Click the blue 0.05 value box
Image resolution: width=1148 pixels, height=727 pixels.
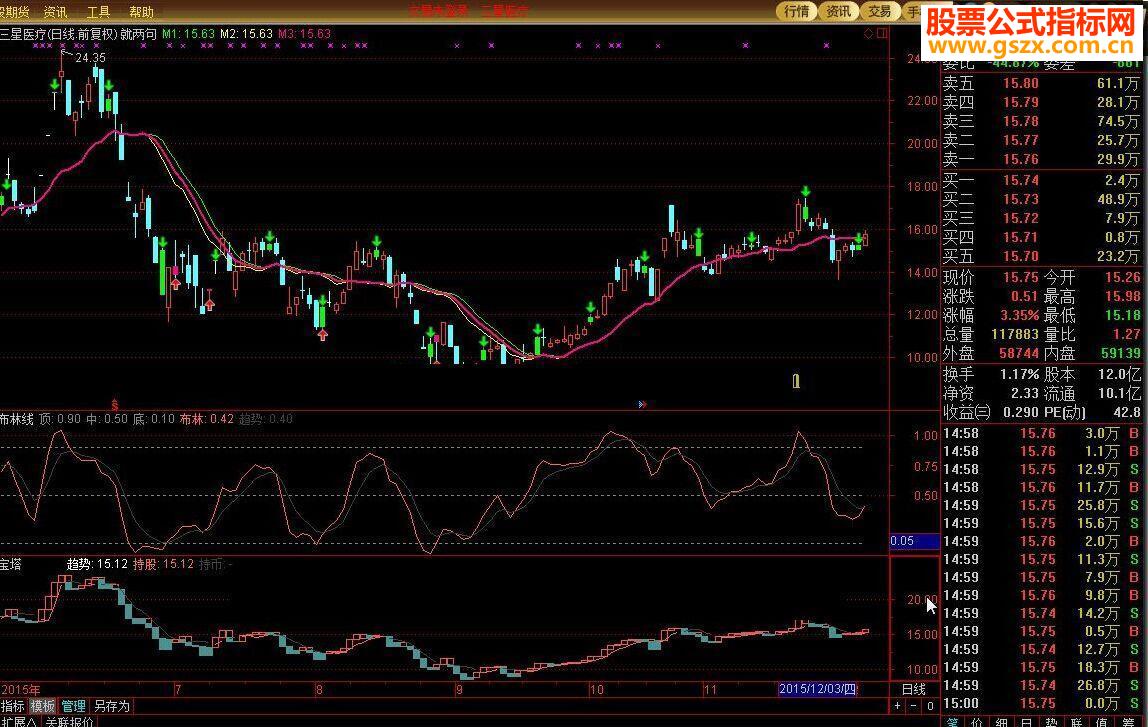point(914,541)
